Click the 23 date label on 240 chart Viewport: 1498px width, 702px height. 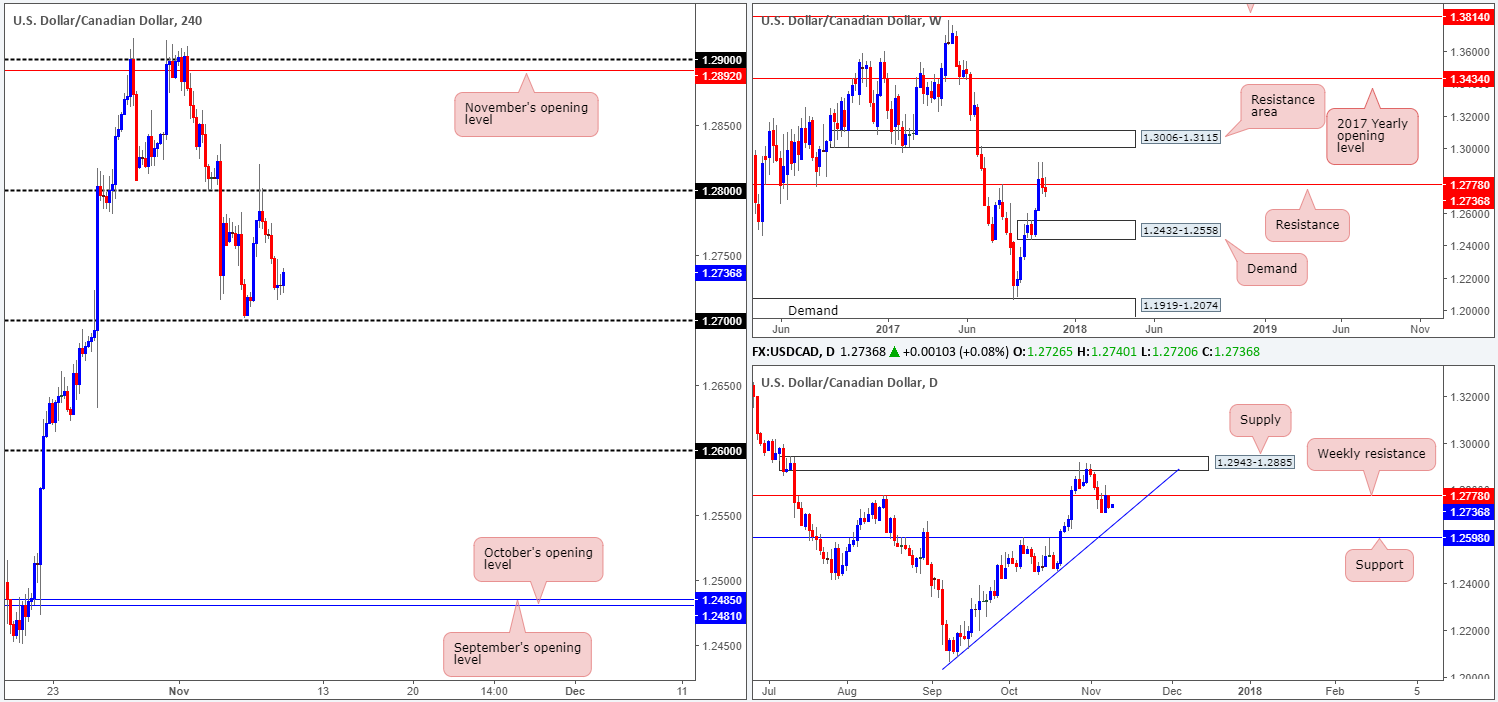tap(53, 690)
